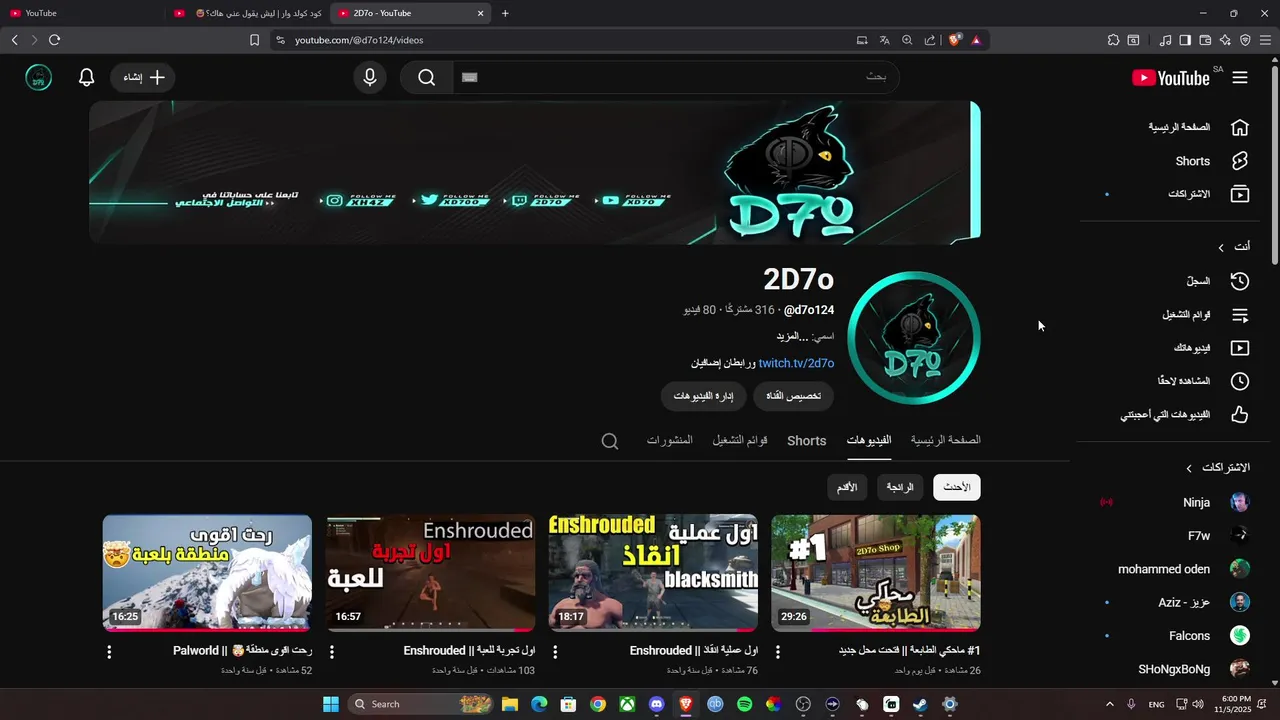Click the search magnifier button
The image size is (1280, 720).
pos(427,77)
